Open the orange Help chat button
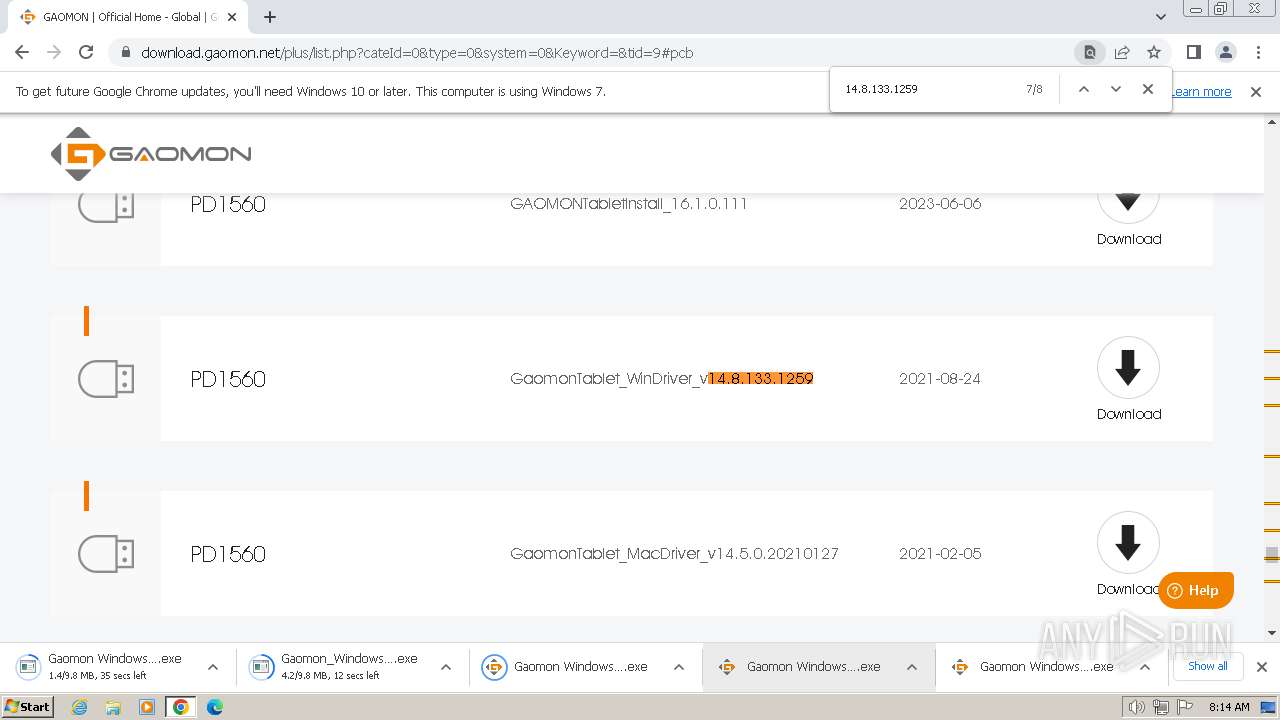The width and height of the screenshot is (1280, 720). [x=1196, y=590]
